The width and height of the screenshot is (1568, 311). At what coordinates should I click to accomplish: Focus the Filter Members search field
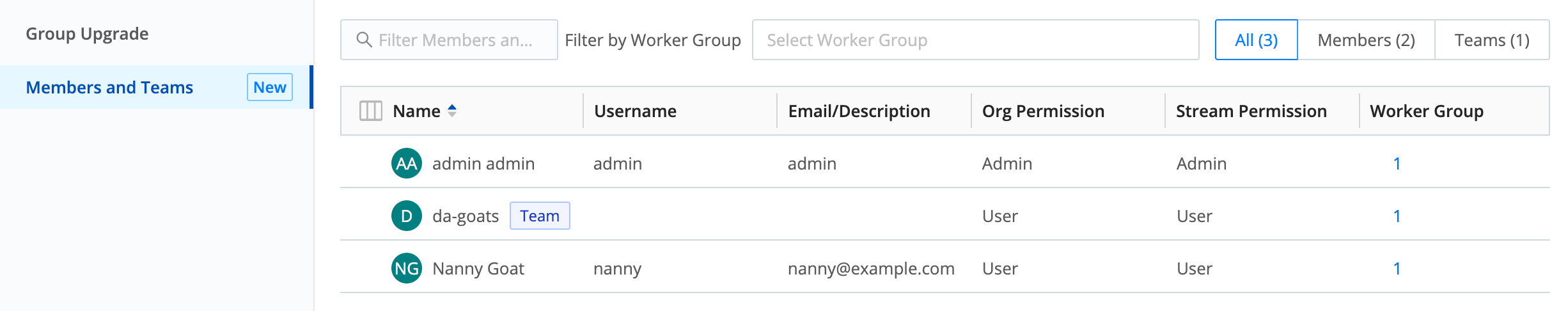coord(455,40)
